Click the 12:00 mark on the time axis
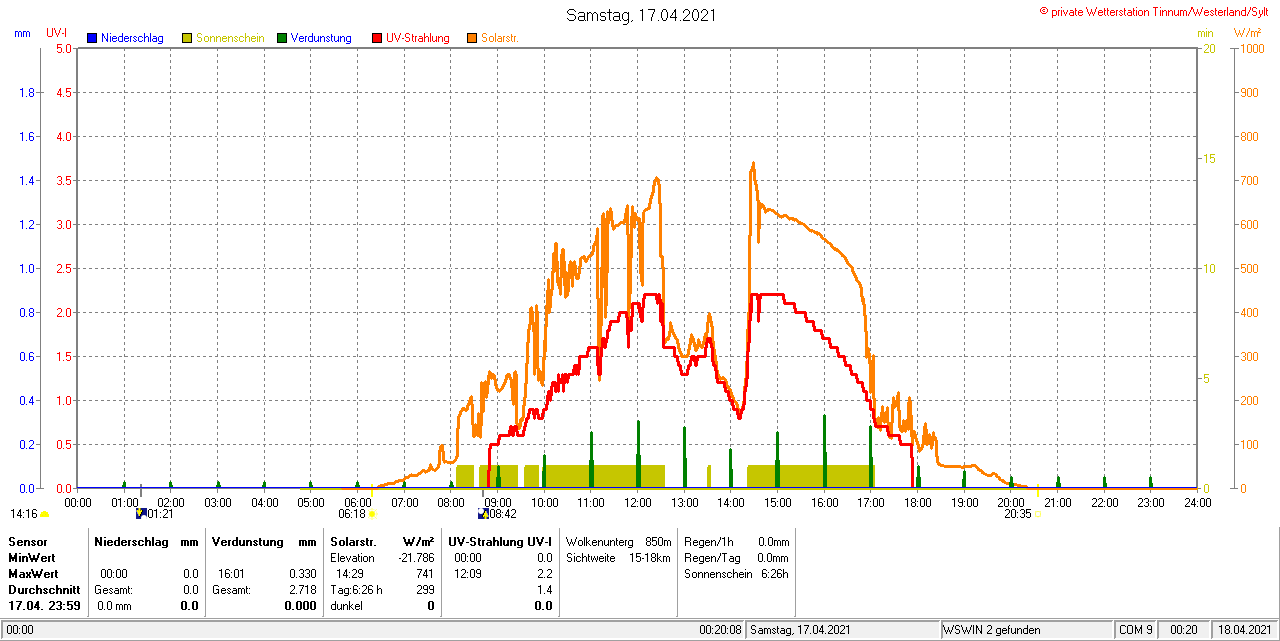The width and height of the screenshot is (1280, 641). tap(637, 502)
